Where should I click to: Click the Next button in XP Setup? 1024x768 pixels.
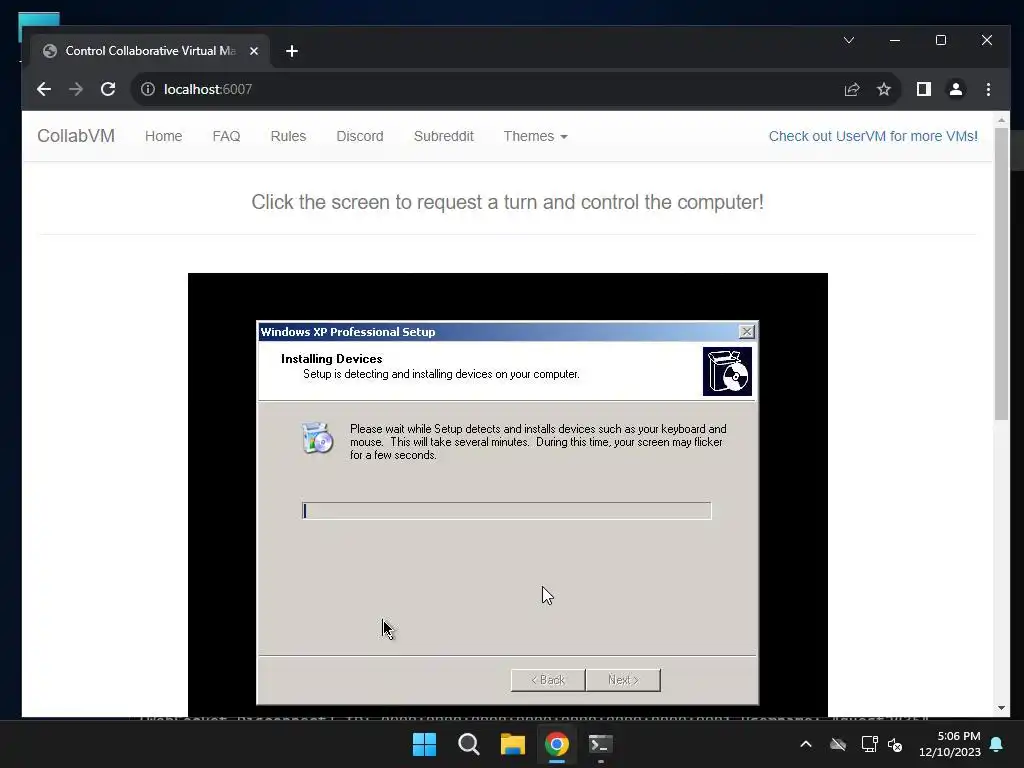(x=623, y=680)
